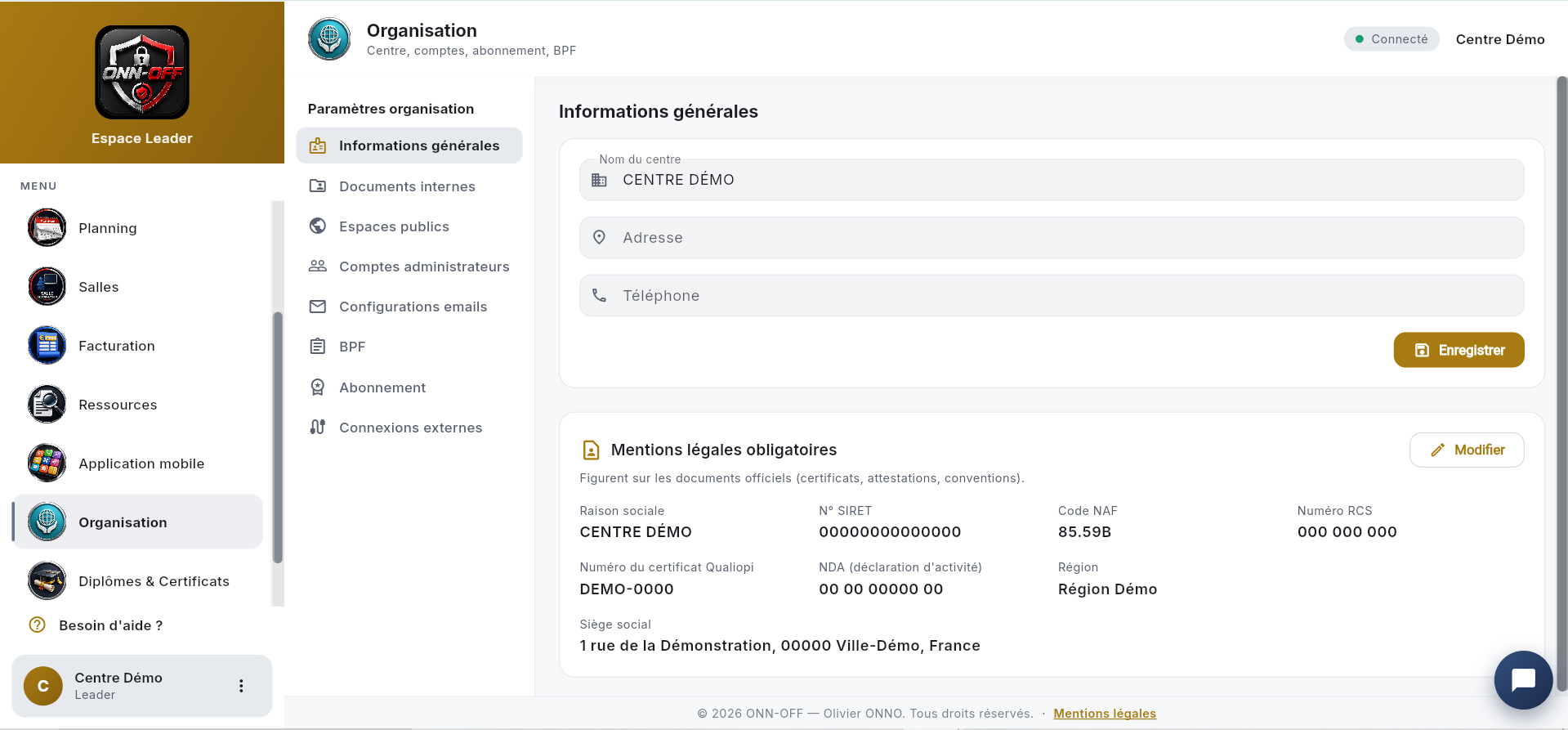
Task: Click the Abonnement medal icon
Action: pyautogui.click(x=318, y=387)
